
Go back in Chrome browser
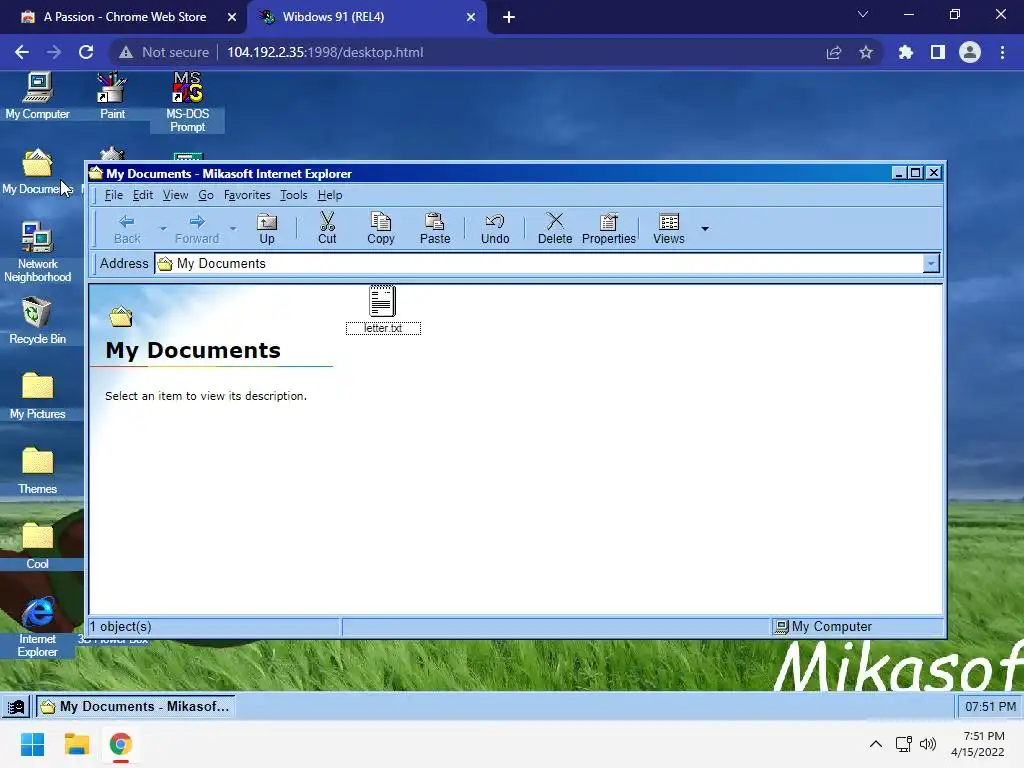pos(22,52)
